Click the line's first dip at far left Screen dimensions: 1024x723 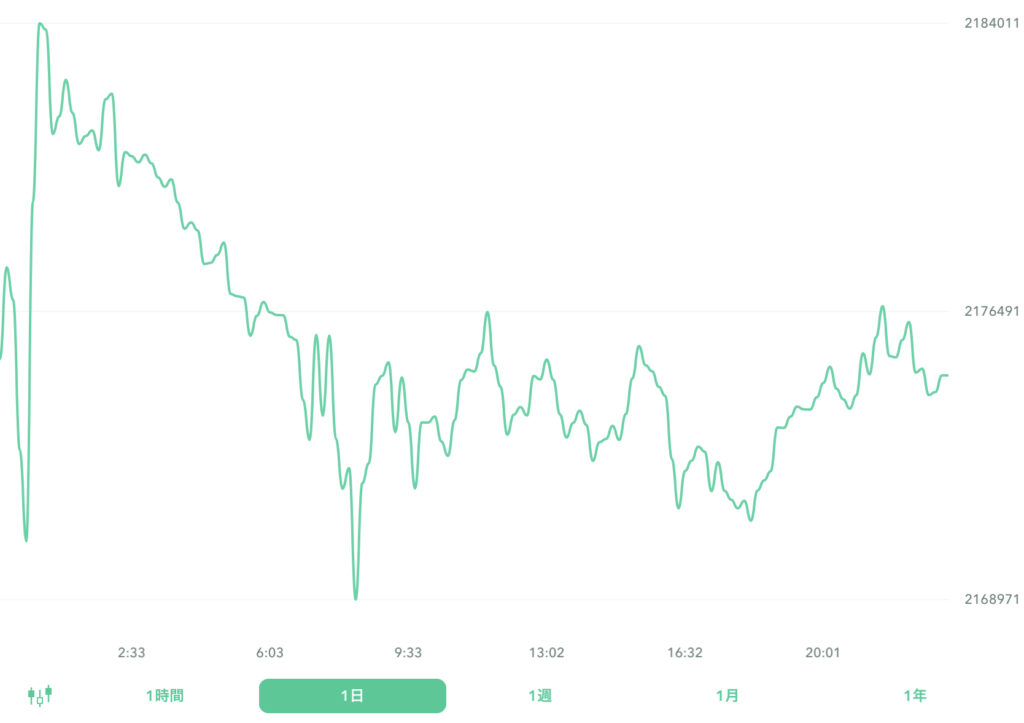[26, 541]
